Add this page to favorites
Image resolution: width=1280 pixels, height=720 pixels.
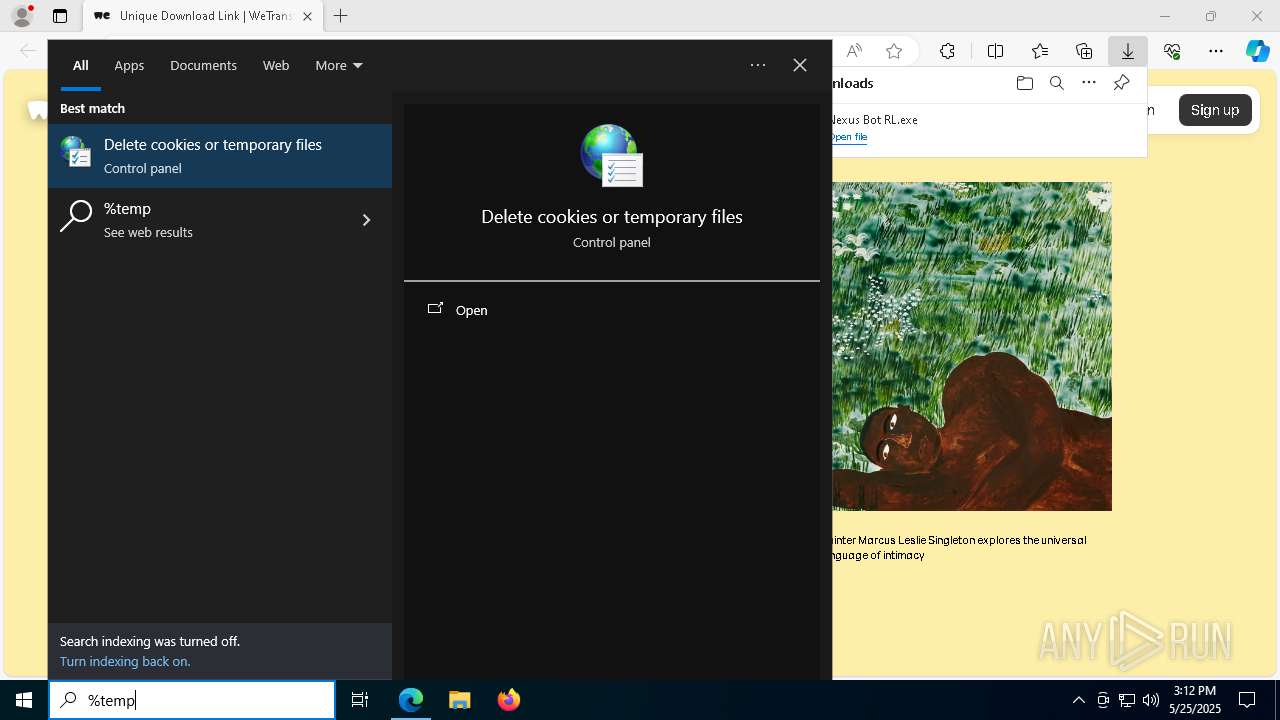pyautogui.click(x=894, y=51)
